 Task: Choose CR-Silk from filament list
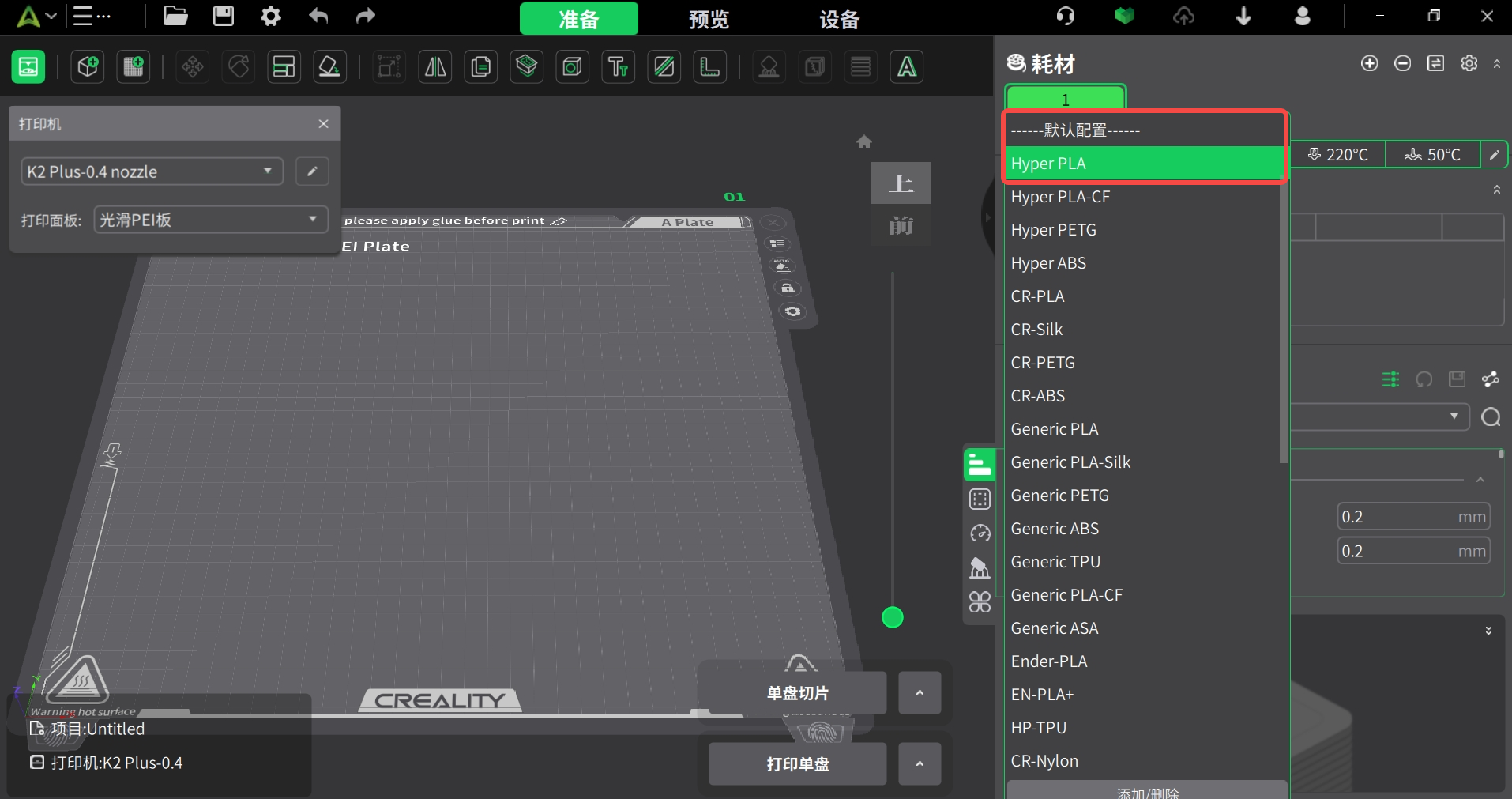(x=1143, y=330)
